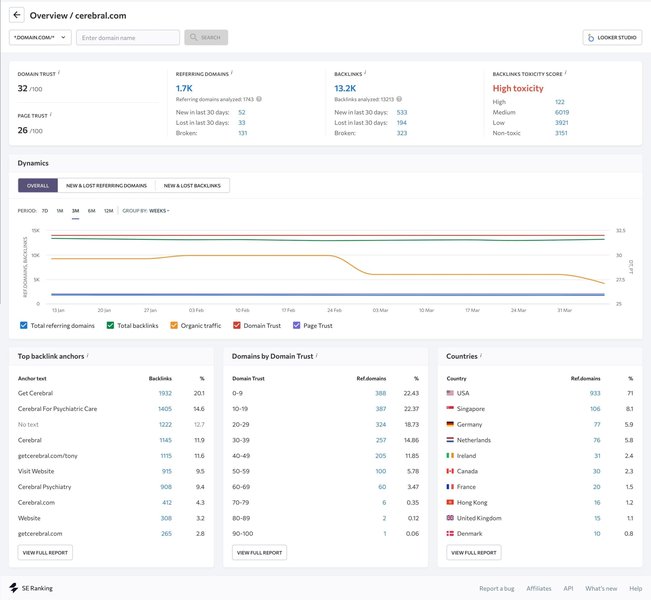Image resolution: width=651 pixels, height=600 pixels.
Task: Select the 3M period
Action: pyautogui.click(x=75, y=211)
